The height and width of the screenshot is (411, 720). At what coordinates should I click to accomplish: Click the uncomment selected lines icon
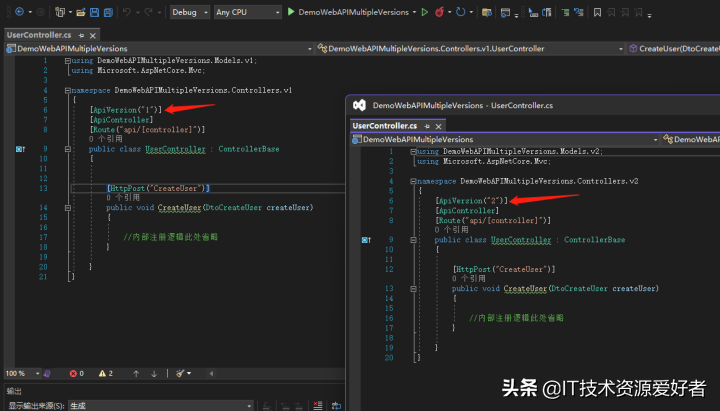[579, 13]
